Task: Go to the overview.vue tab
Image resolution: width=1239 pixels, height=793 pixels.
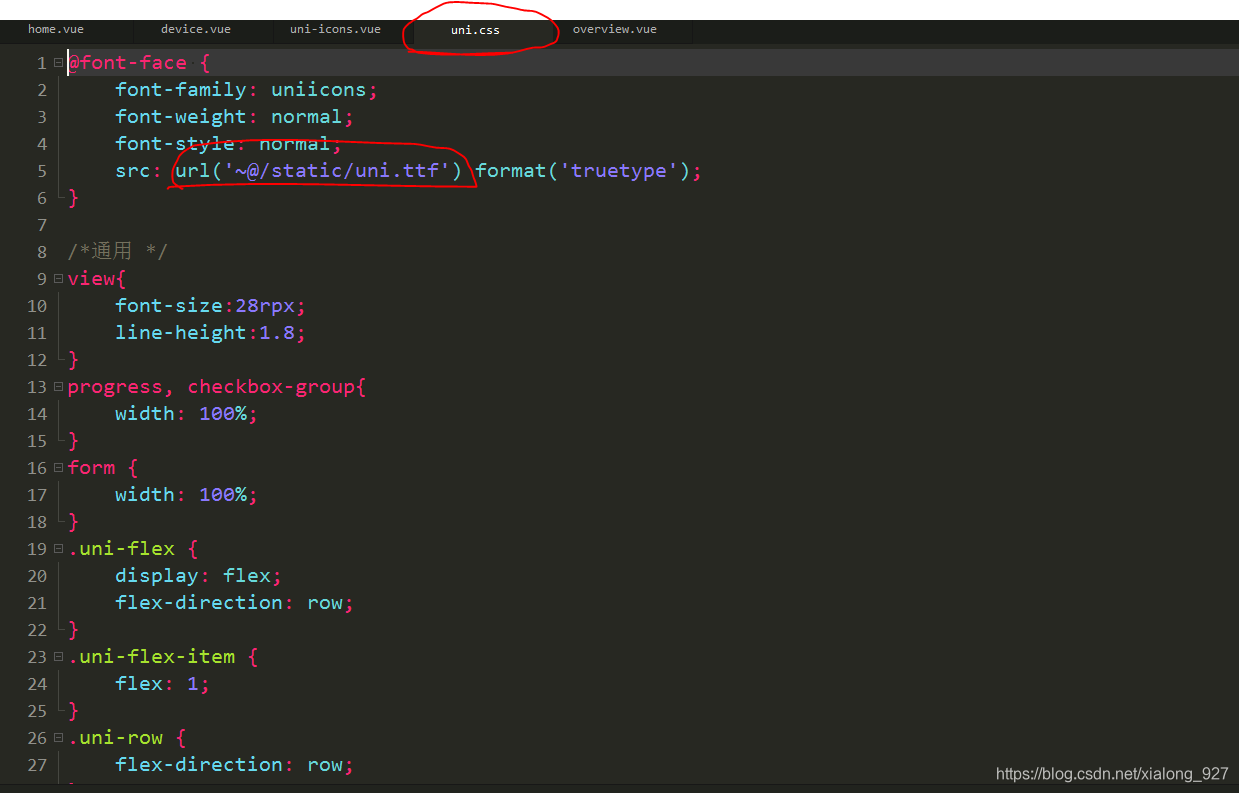Action: click(615, 29)
